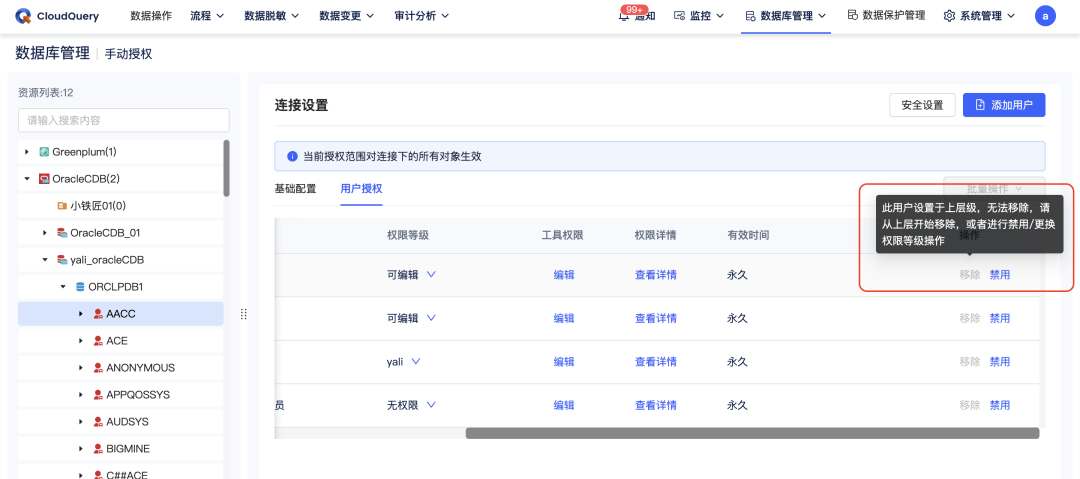Click the 安全设置 button

tap(922, 105)
